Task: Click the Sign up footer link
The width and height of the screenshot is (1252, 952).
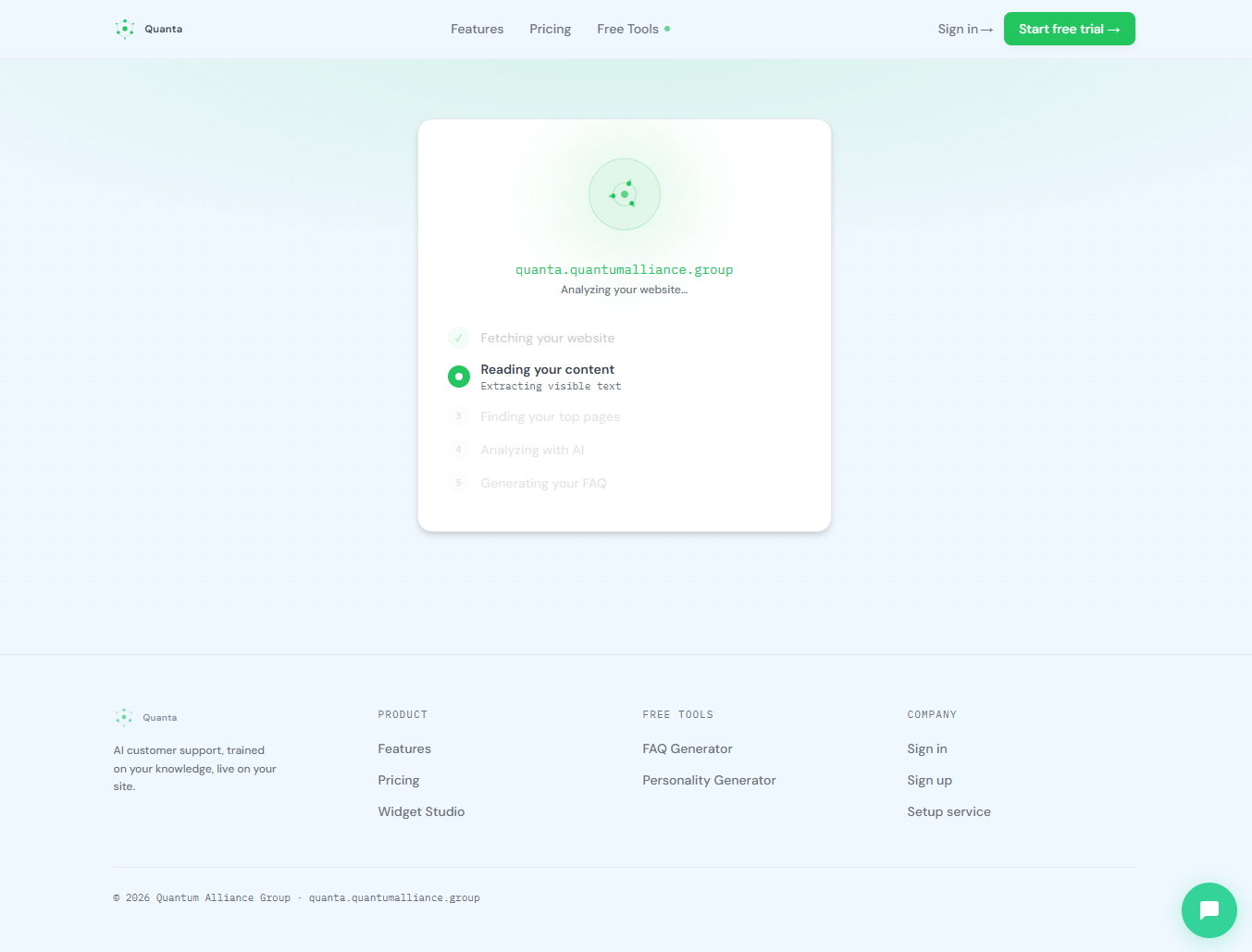Action: [x=929, y=780]
